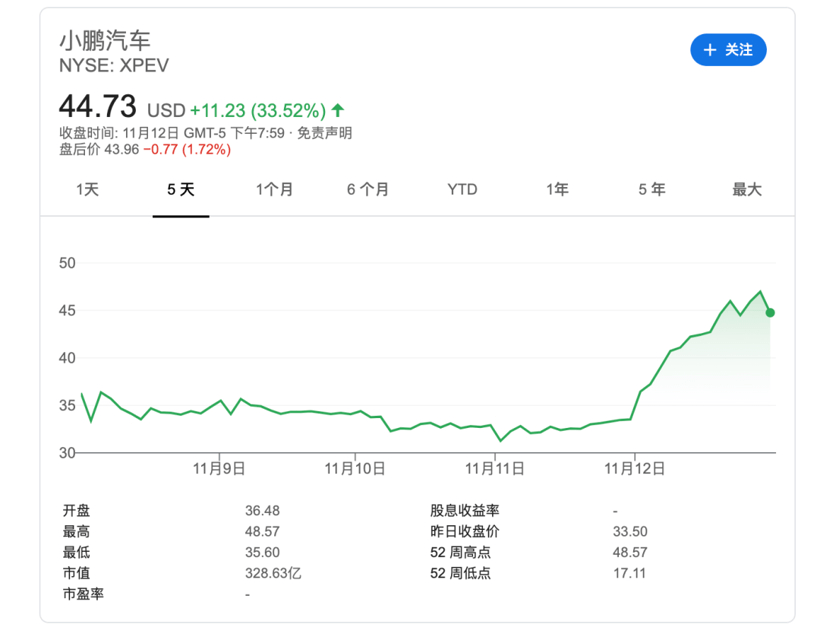Click the 11月11日 axis date label
Screen dimensions: 820x636
pos(495,468)
